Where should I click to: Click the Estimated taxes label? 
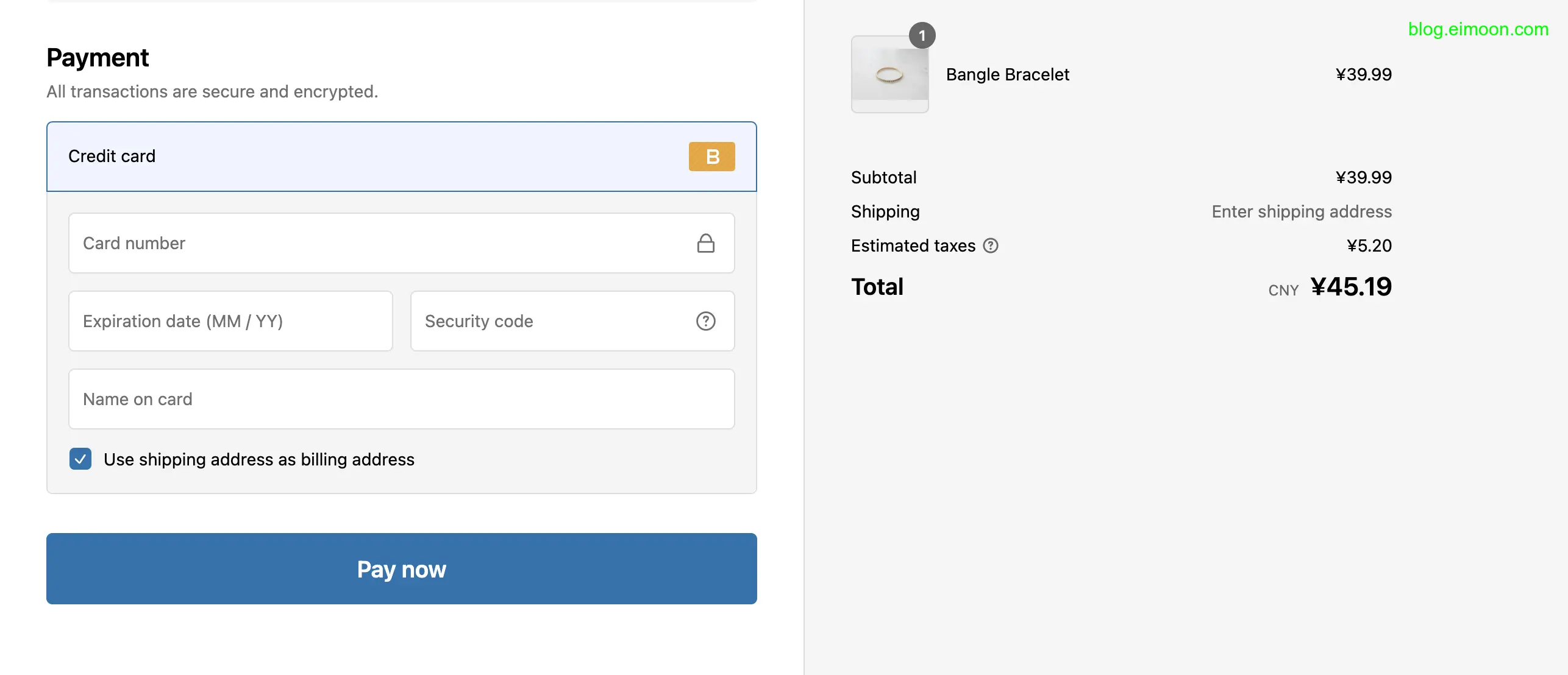point(913,246)
